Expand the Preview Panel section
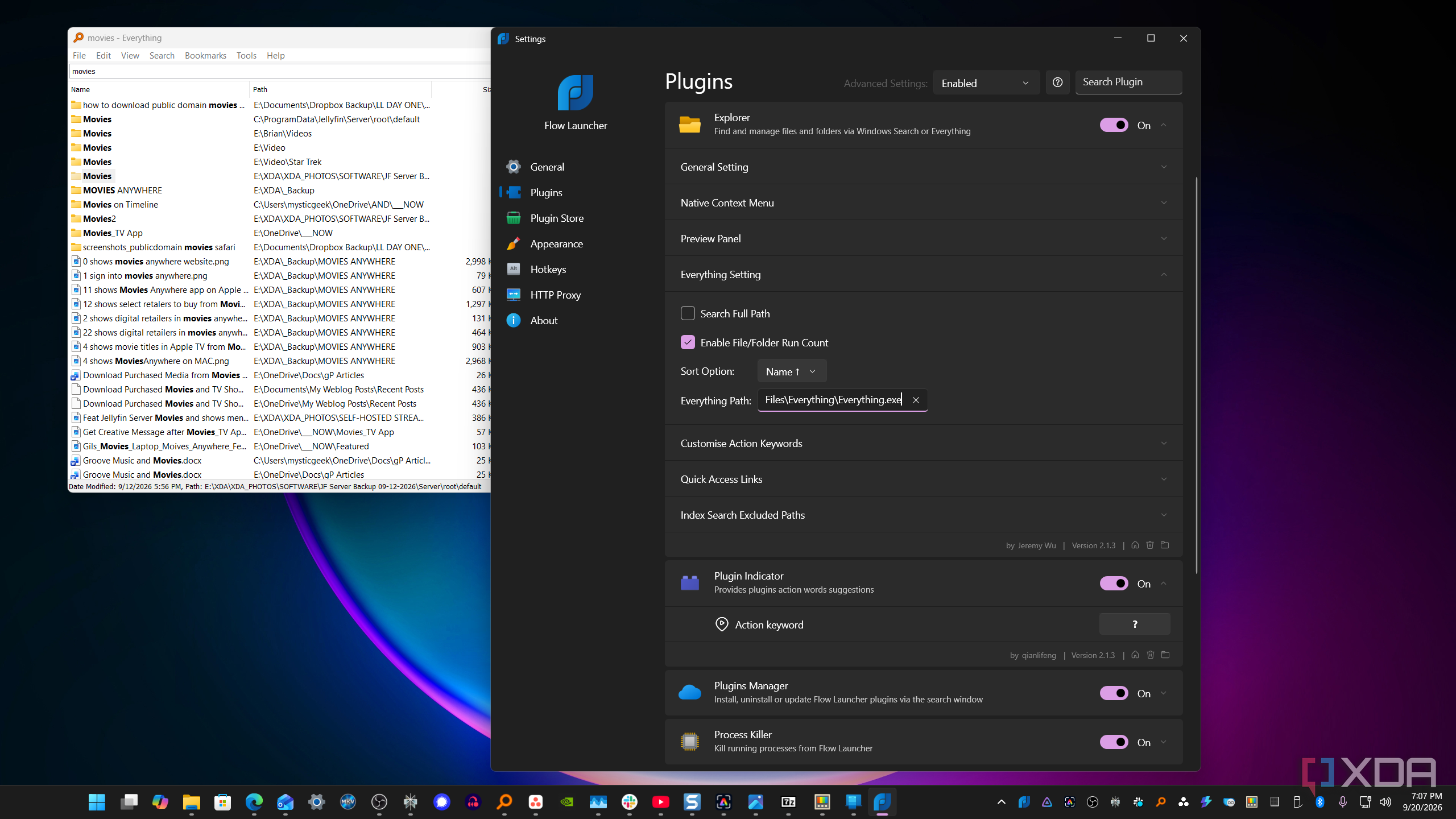 pyautogui.click(x=924, y=238)
